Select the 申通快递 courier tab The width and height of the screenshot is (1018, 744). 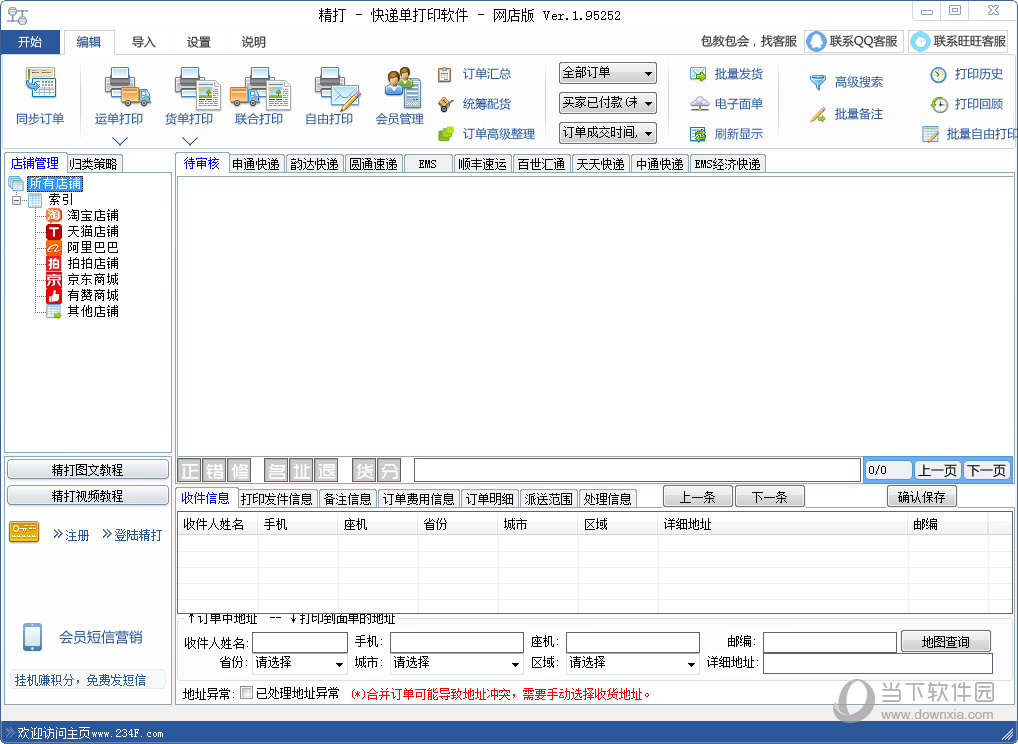pyautogui.click(x=256, y=164)
